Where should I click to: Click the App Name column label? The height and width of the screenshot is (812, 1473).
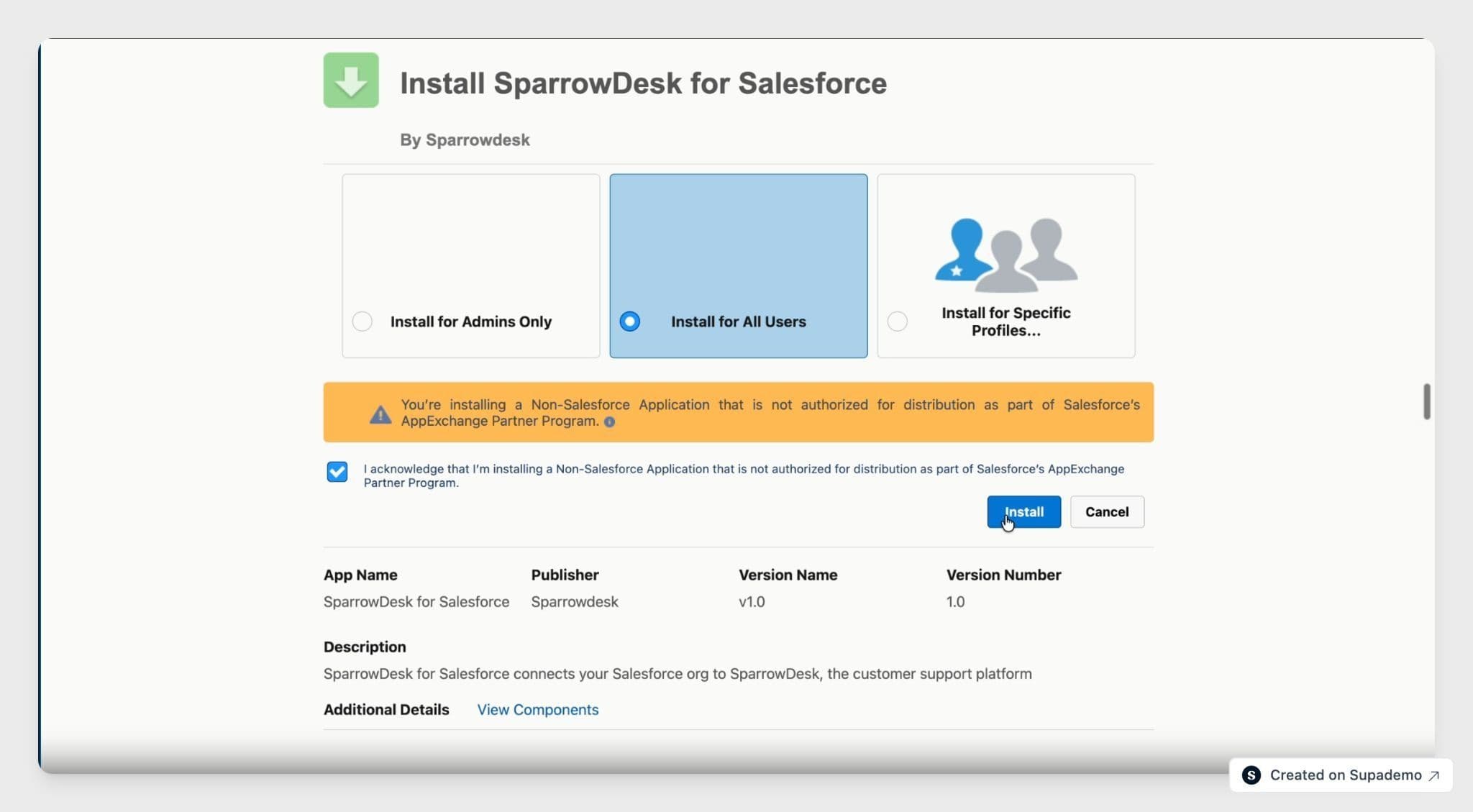coord(360,575)
